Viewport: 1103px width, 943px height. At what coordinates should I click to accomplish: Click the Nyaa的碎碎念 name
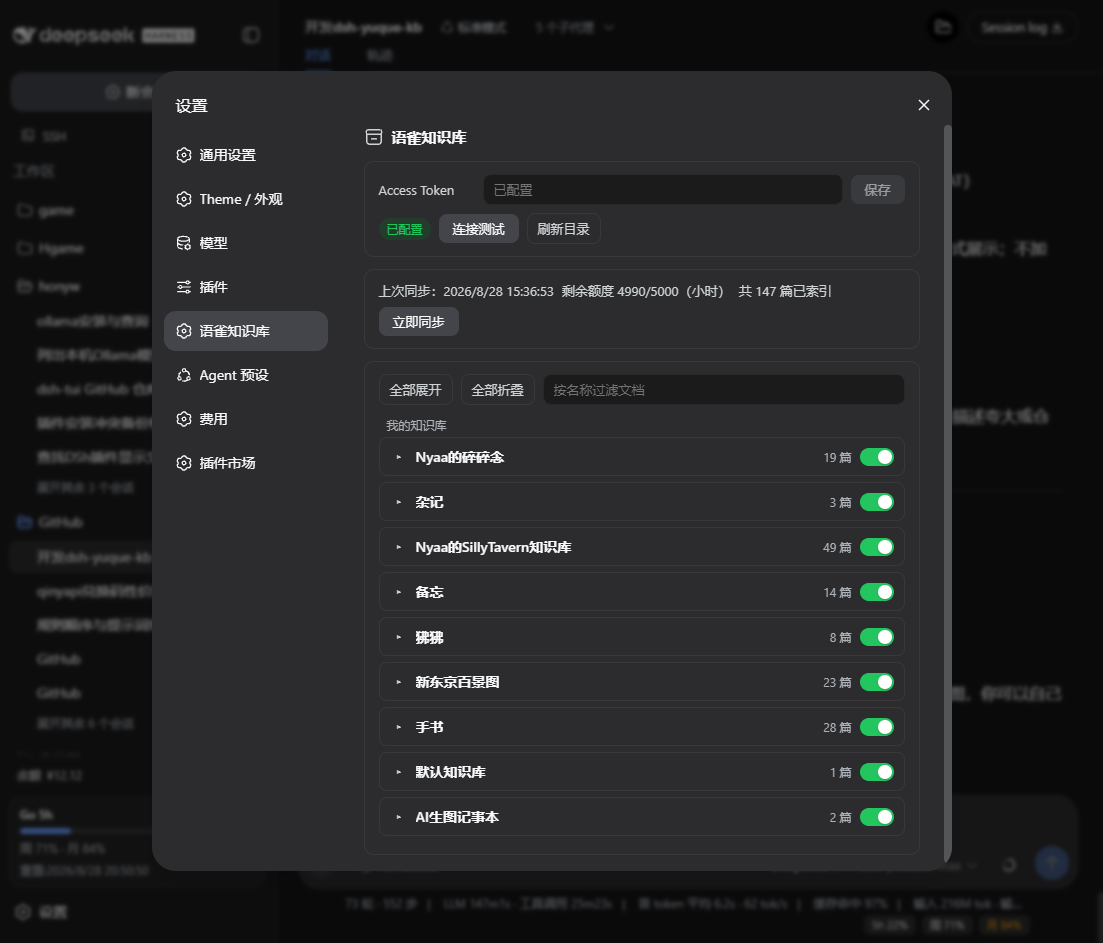[x=459, y=457]
